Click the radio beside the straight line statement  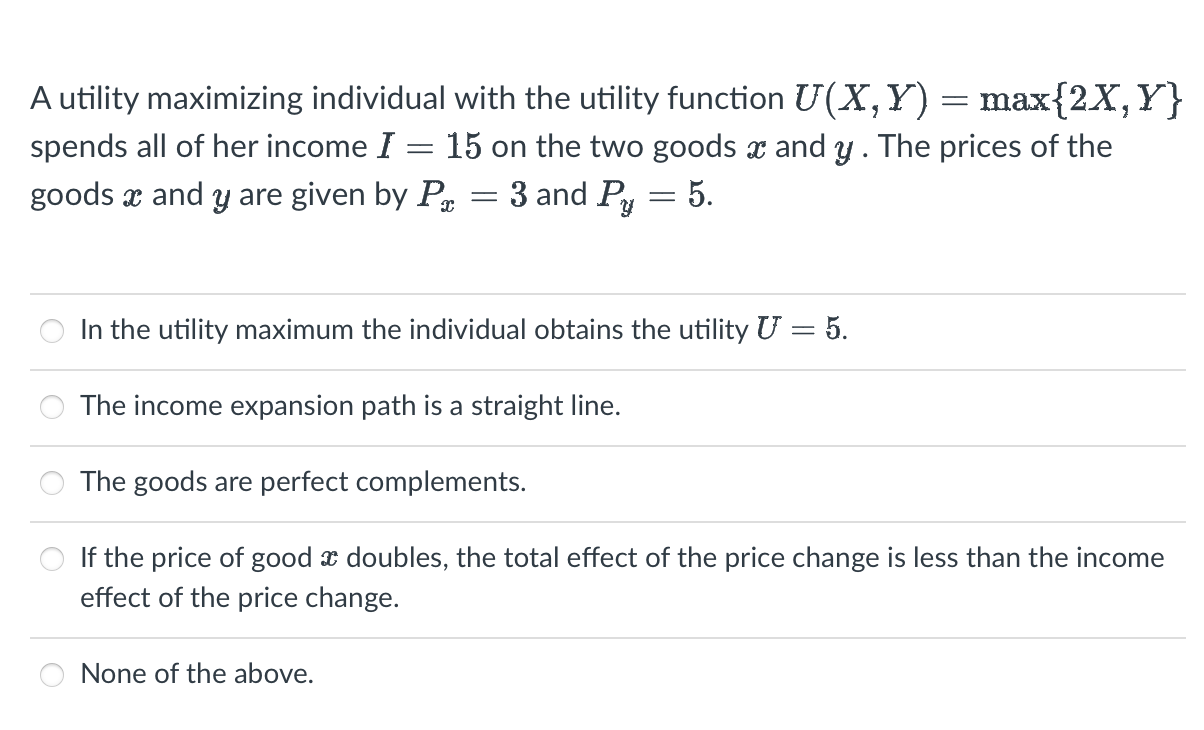[52, 406]
